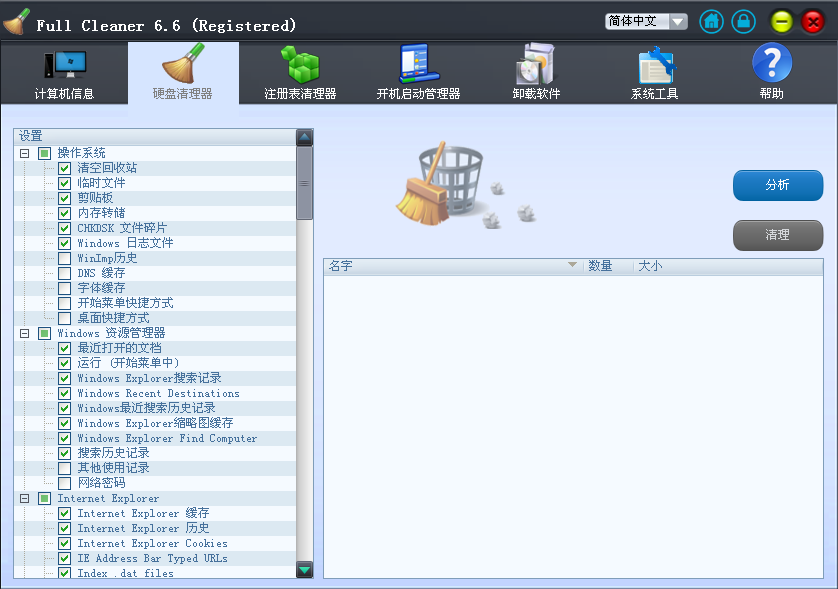This screenshot has height=589, width=838.
Task: Select the 硬盘清理器 tab label
Action: tap(183, 94)
